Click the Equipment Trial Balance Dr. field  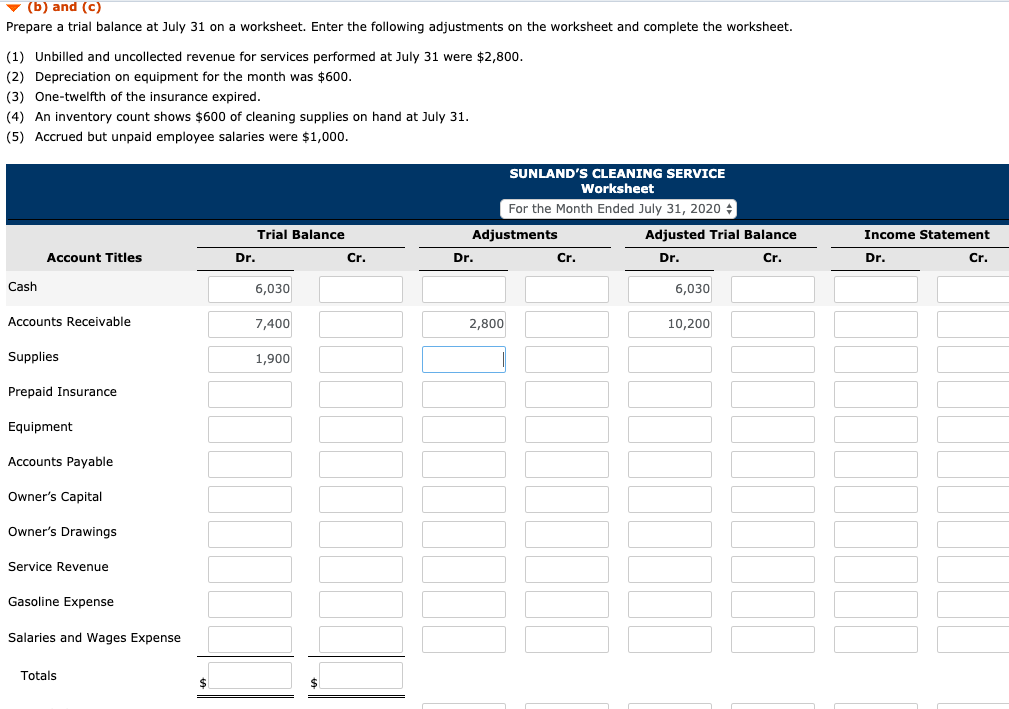coord(249,428)
